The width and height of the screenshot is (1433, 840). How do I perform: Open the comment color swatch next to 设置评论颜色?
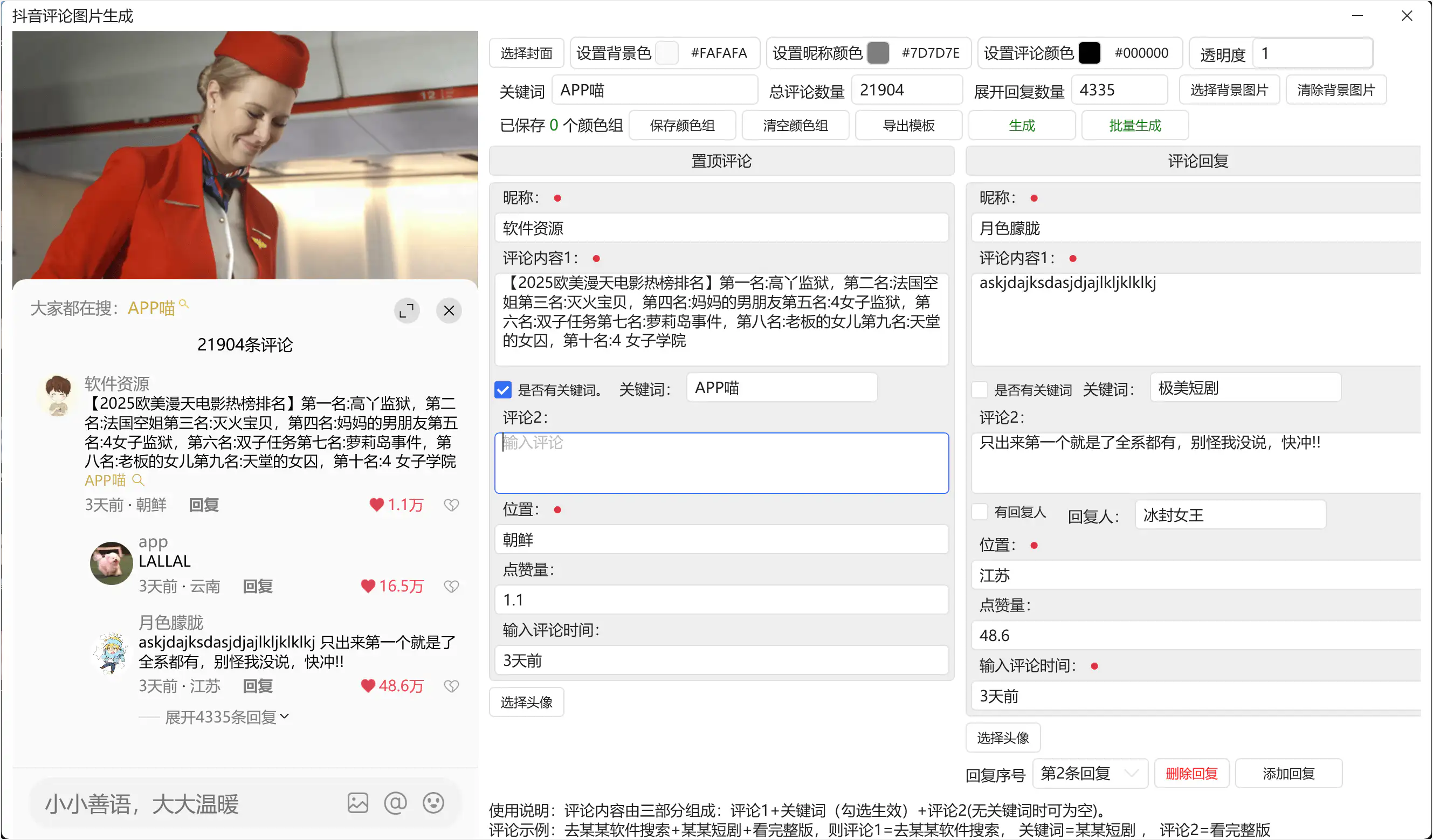point(1090,53)
